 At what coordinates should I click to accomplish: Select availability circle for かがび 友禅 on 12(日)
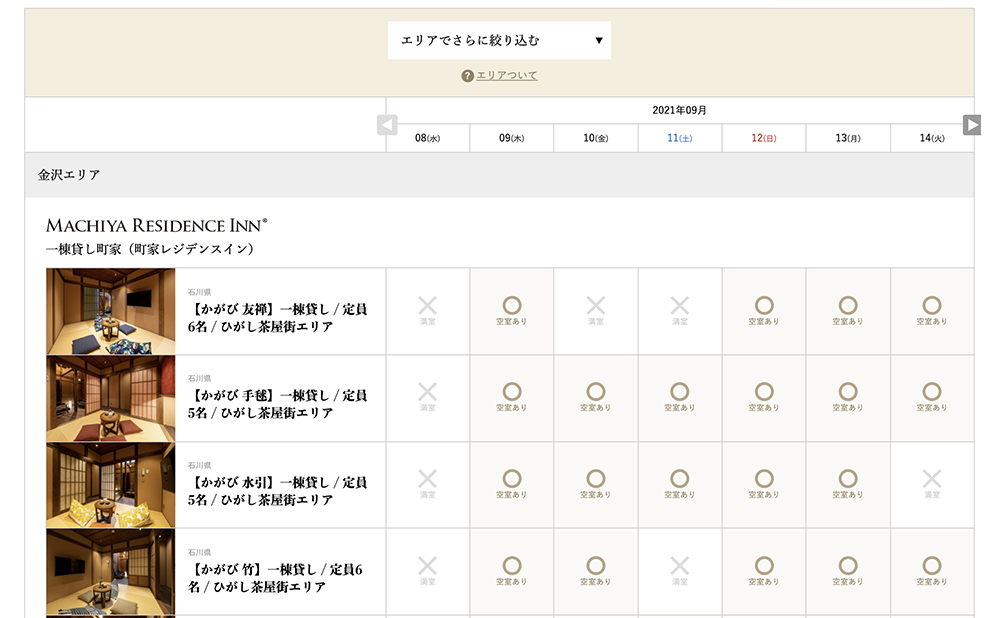764,306
